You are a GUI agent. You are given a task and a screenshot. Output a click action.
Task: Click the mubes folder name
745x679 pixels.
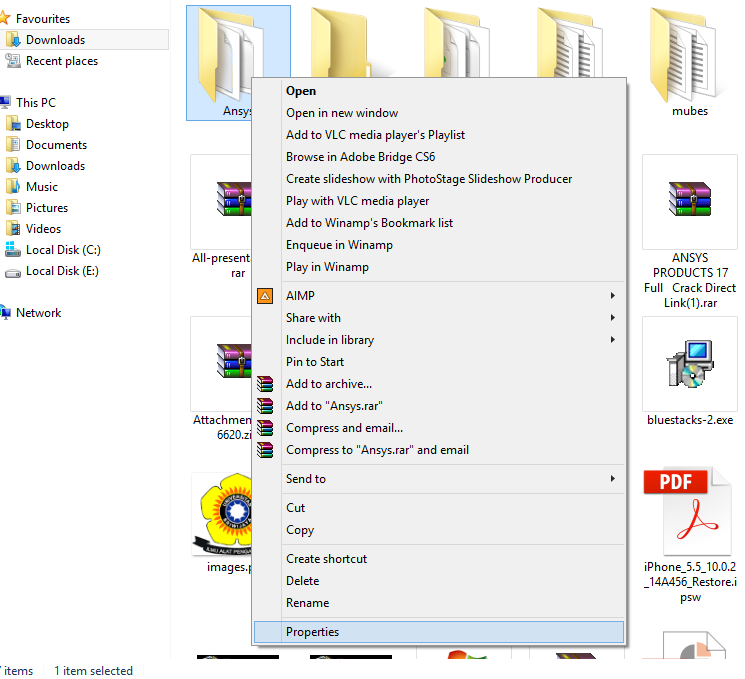pyautogui.click(x=689, y=111)
